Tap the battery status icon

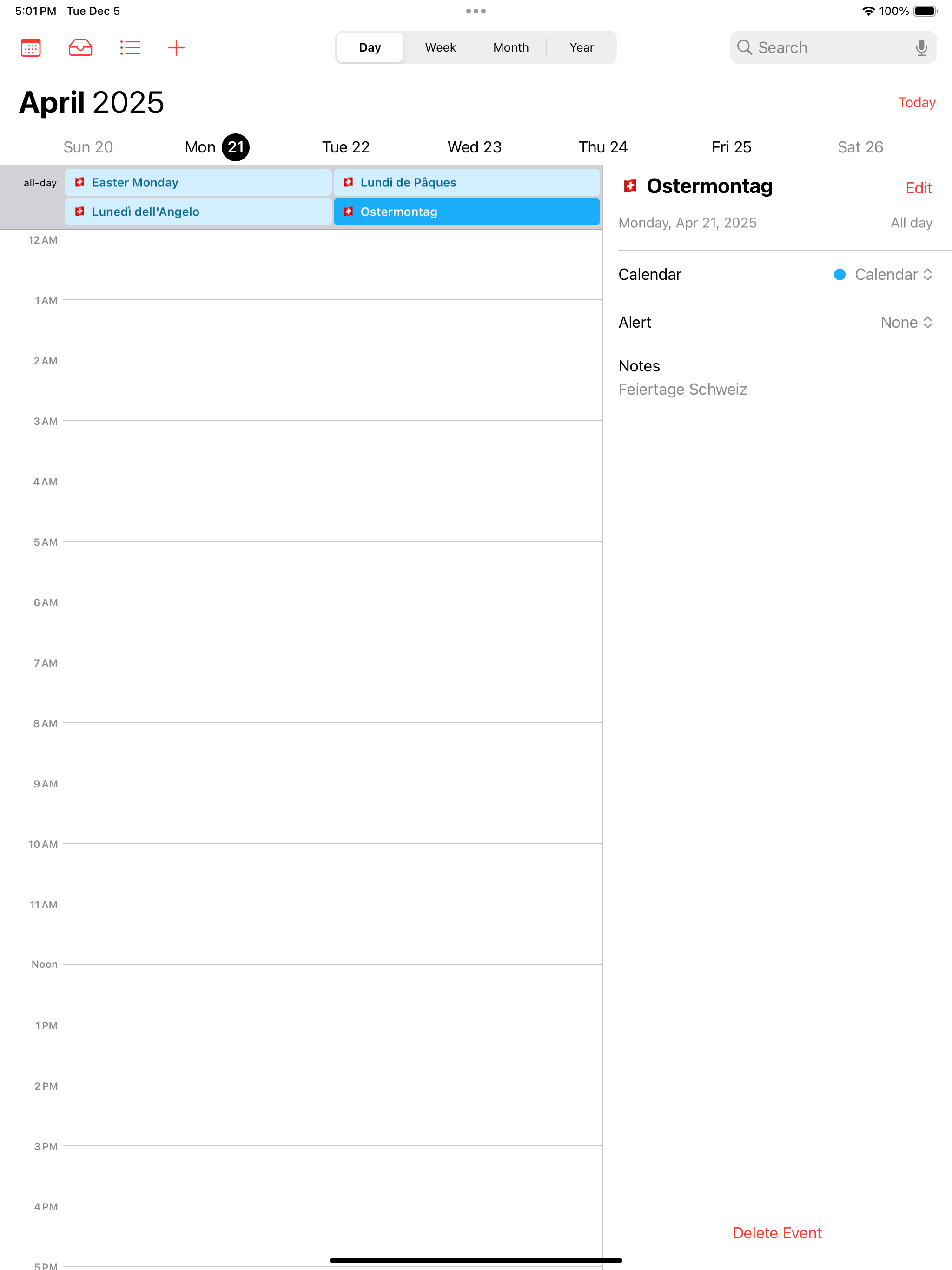pos(925,11)
